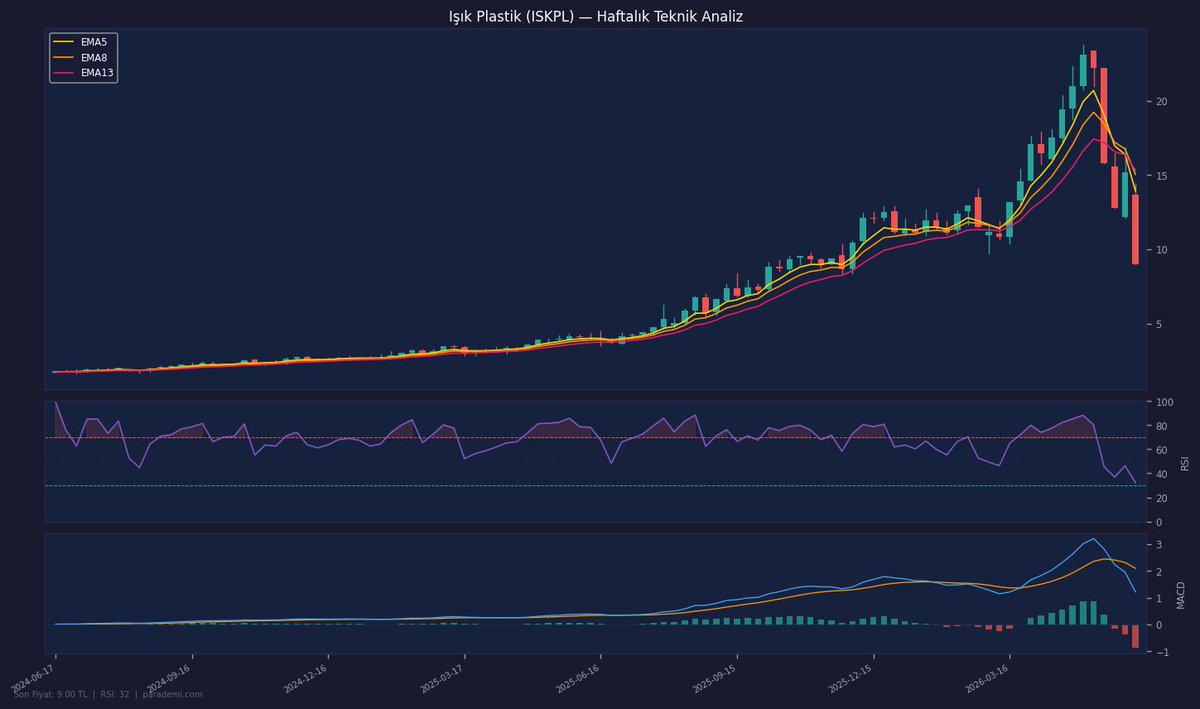Click the MACD axis label 1
1200x709 pixels.
pyautogui.click(x=1160, y=599)
